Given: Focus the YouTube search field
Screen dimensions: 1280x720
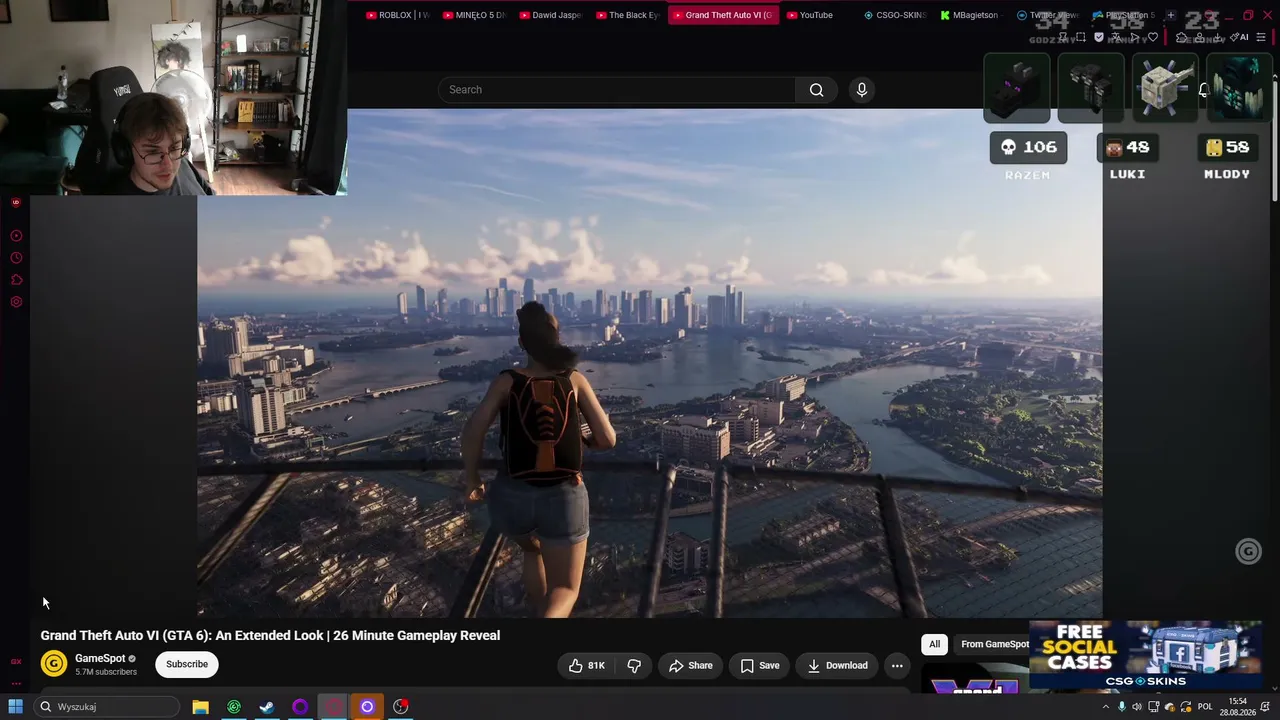Looking at the screenshot, I should pyautogui.click(x=617, y=90).
